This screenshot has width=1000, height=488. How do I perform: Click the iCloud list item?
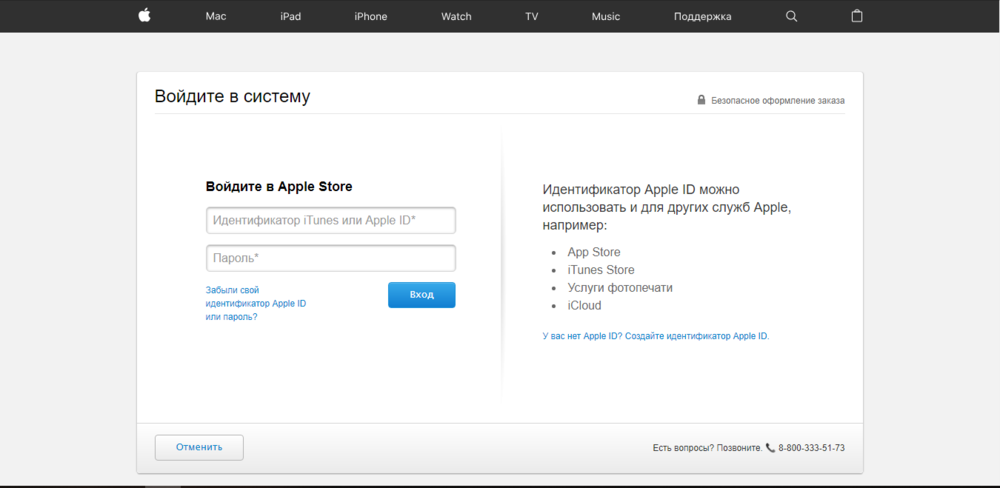(x=584, y=306)
